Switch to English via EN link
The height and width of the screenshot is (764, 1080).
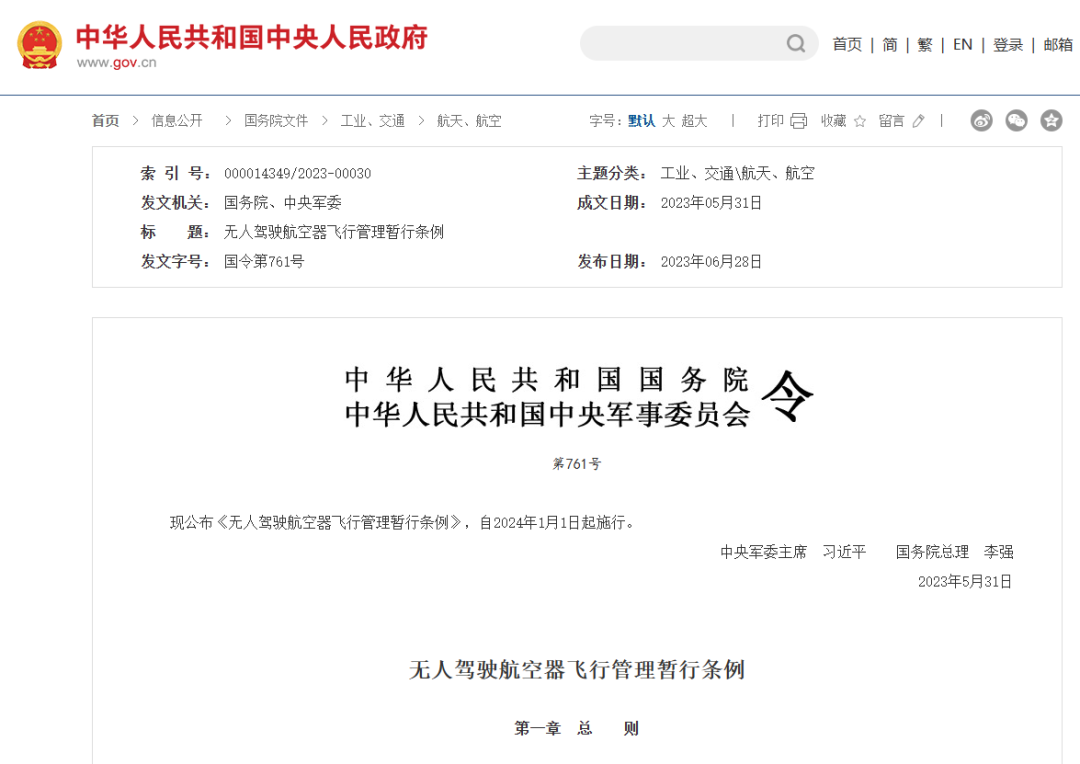962,45
